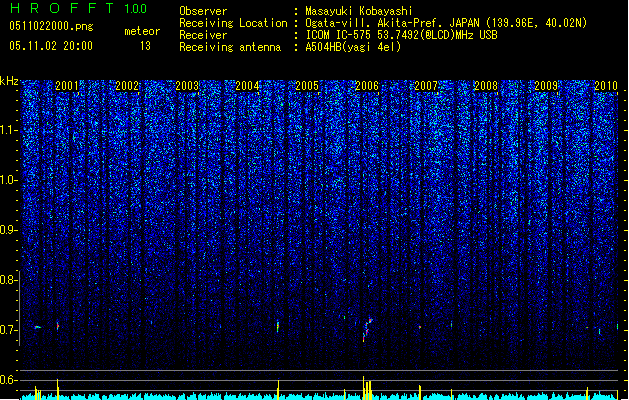Click the 2008 time marker
This screenshot has height=400, width=629.
coord(486,85)
